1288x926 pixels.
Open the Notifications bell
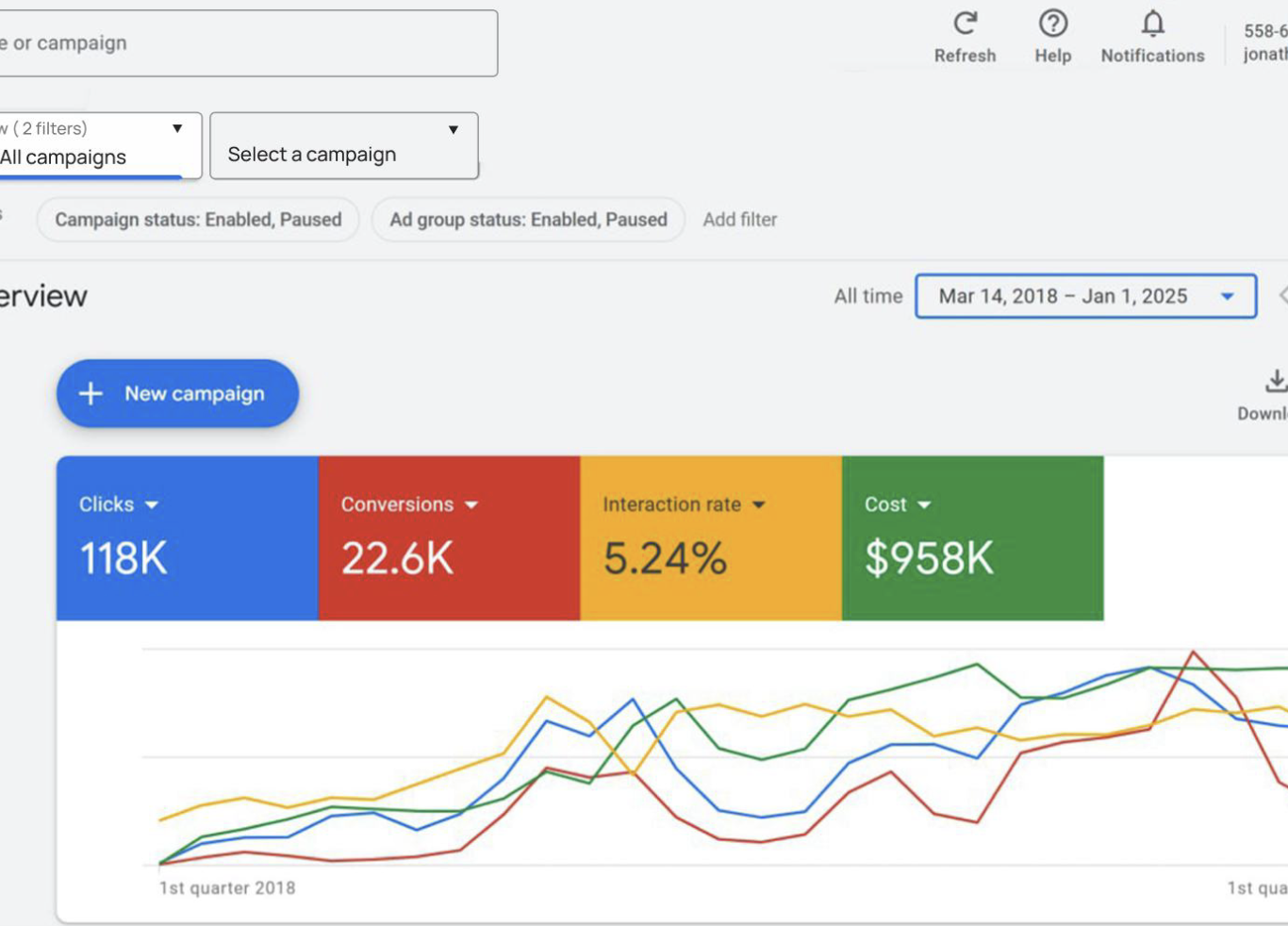click(x=1152, y=24)
